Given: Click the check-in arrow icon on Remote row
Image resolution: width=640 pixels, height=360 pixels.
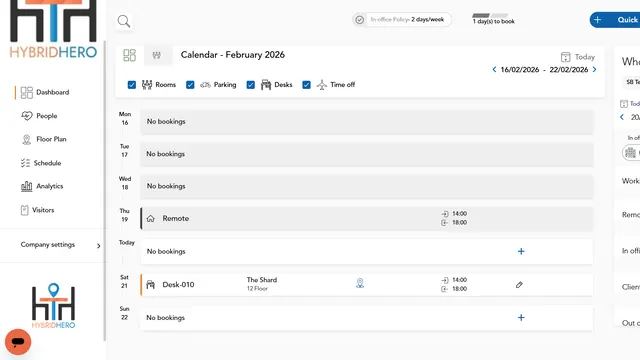Looking at the screenshot, I should pyautogui.click(x=444, y=214).
